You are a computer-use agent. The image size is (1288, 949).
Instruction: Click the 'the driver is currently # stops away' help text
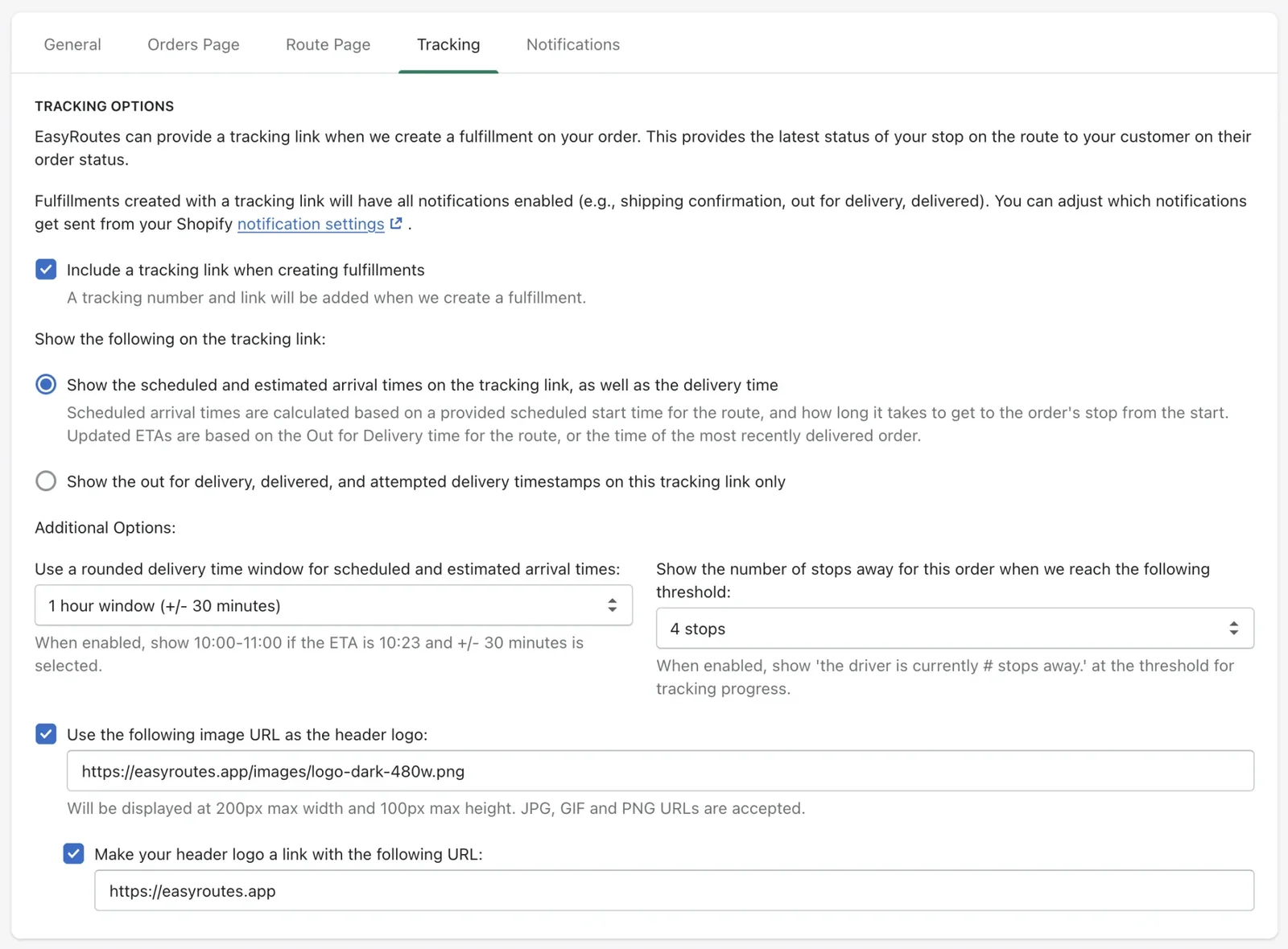(945, 677)
